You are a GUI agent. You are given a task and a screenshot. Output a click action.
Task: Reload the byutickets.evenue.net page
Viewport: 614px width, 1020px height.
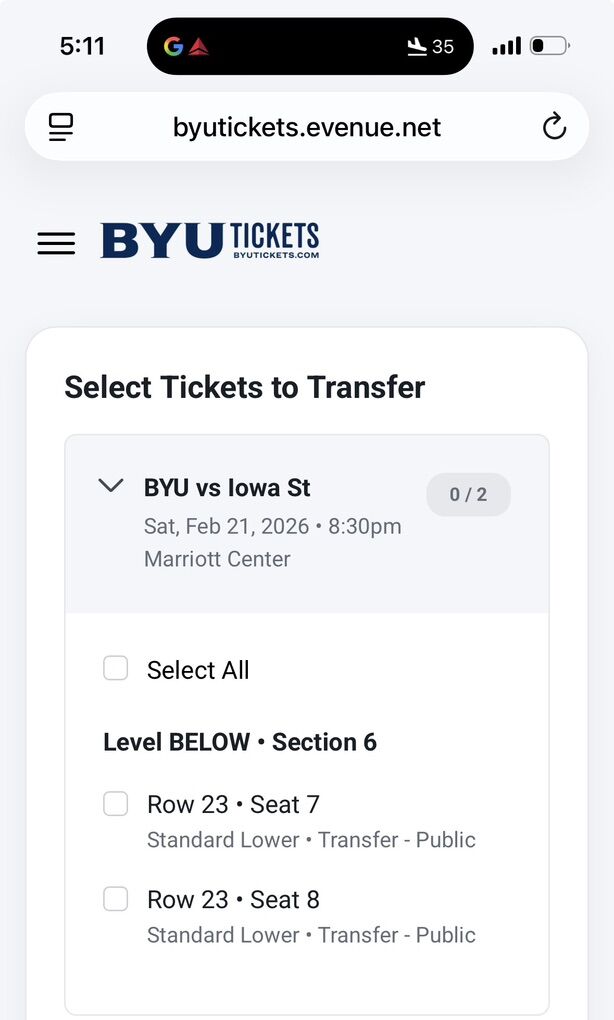pos(553,127)
